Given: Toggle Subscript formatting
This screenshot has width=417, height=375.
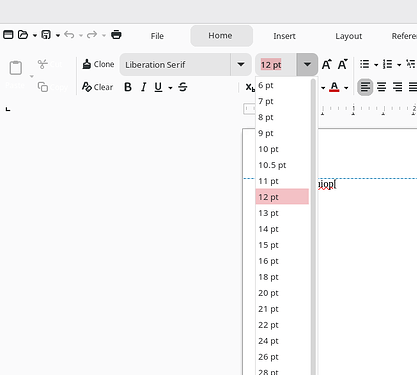Looking at the screenshot, I should 250,87.
